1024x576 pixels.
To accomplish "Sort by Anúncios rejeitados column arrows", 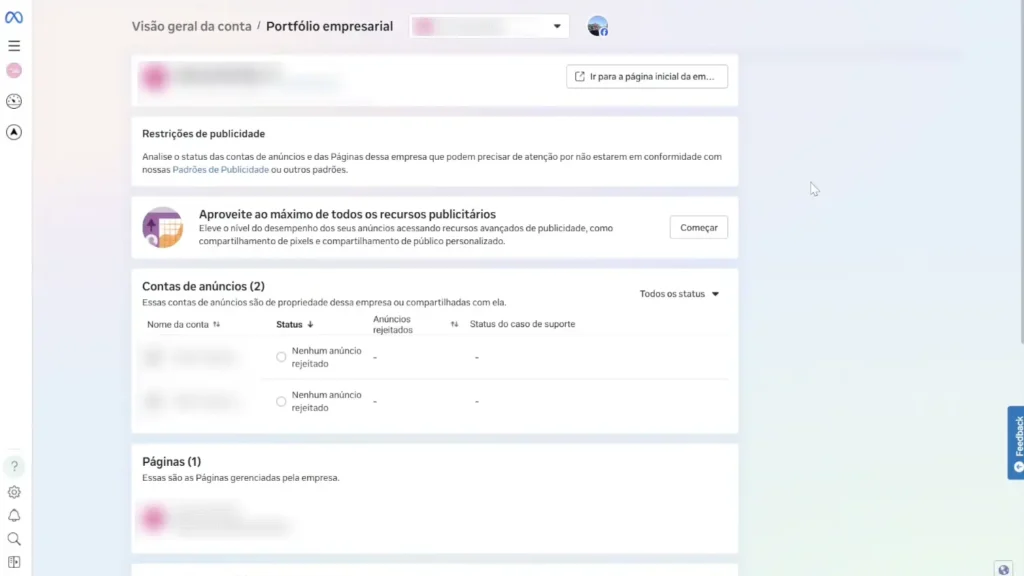I will [x=454, y=324].
